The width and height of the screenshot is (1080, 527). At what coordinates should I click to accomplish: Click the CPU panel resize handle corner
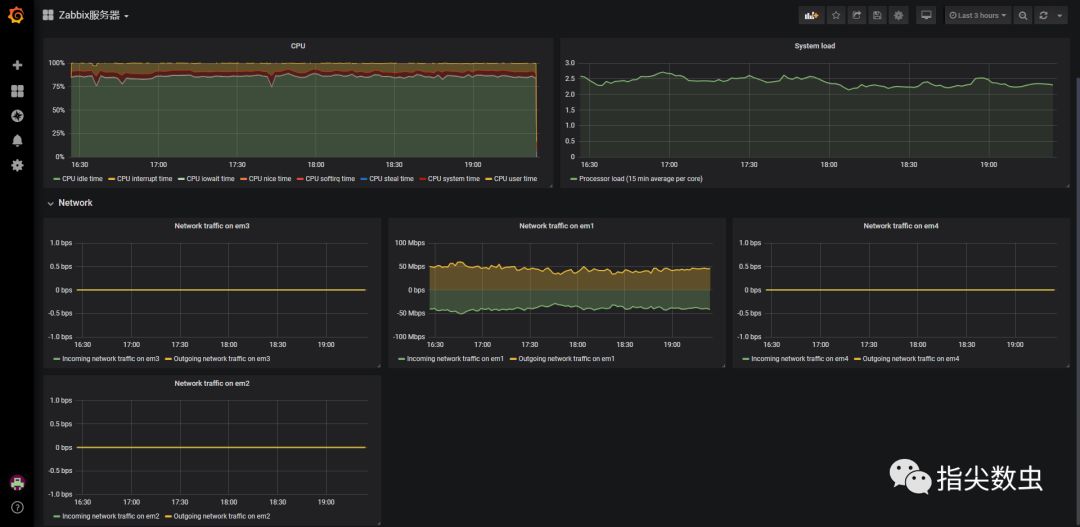click(x=550, y=185)
